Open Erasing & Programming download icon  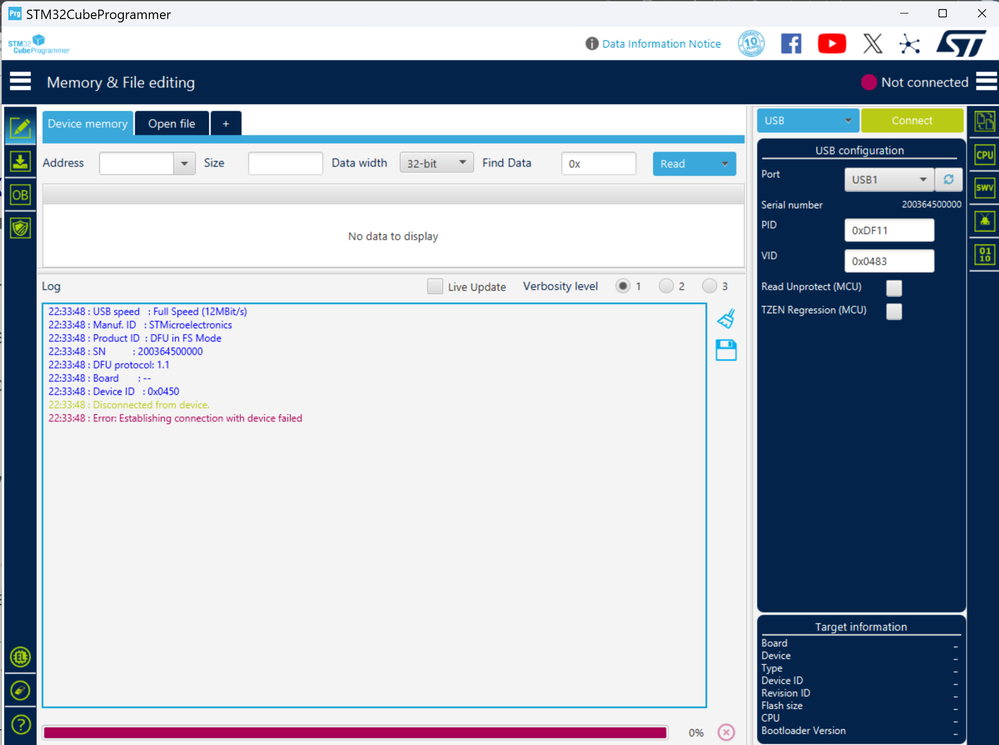tap(20, 161)
